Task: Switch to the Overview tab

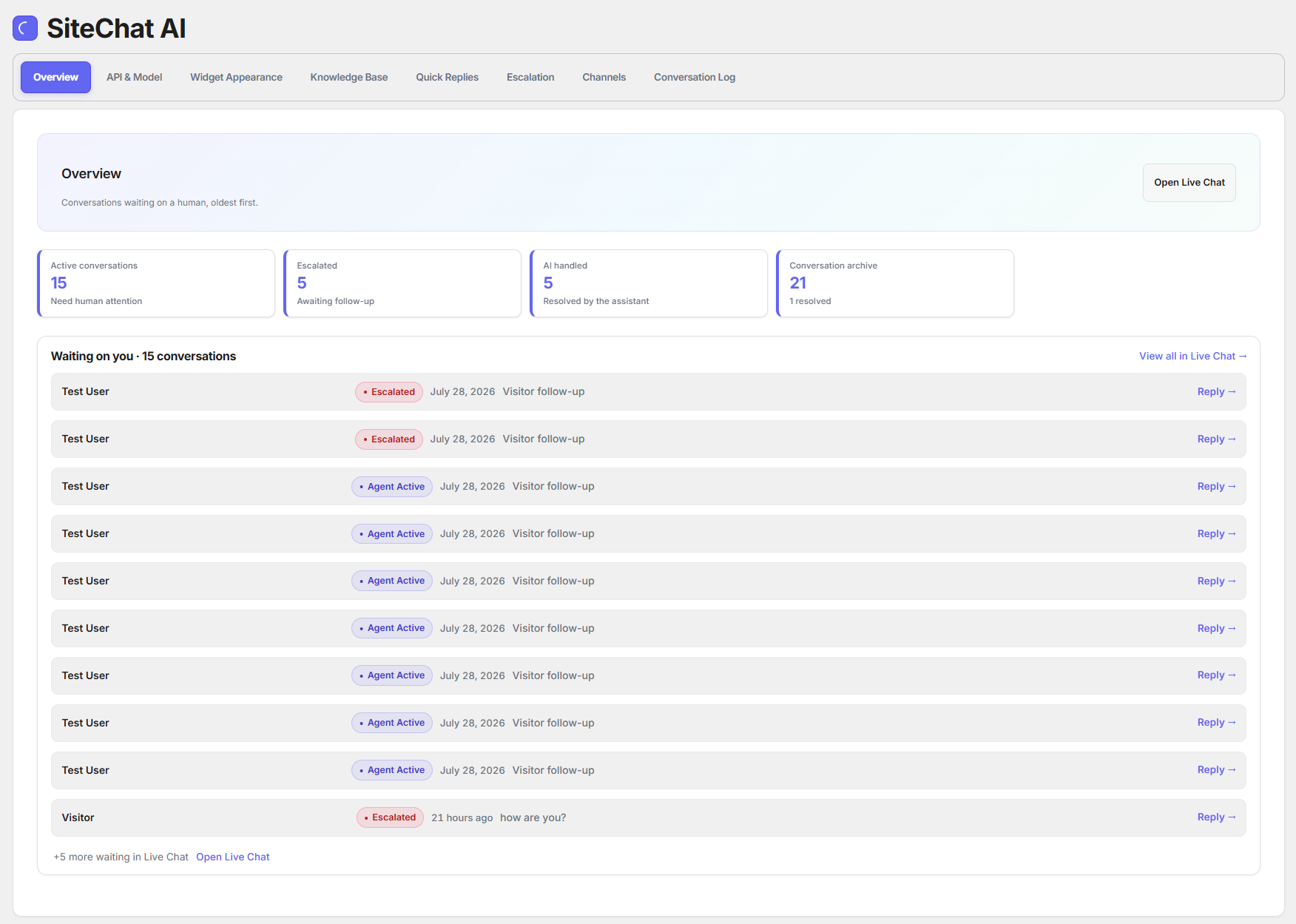Action: [x=55, y=77]
